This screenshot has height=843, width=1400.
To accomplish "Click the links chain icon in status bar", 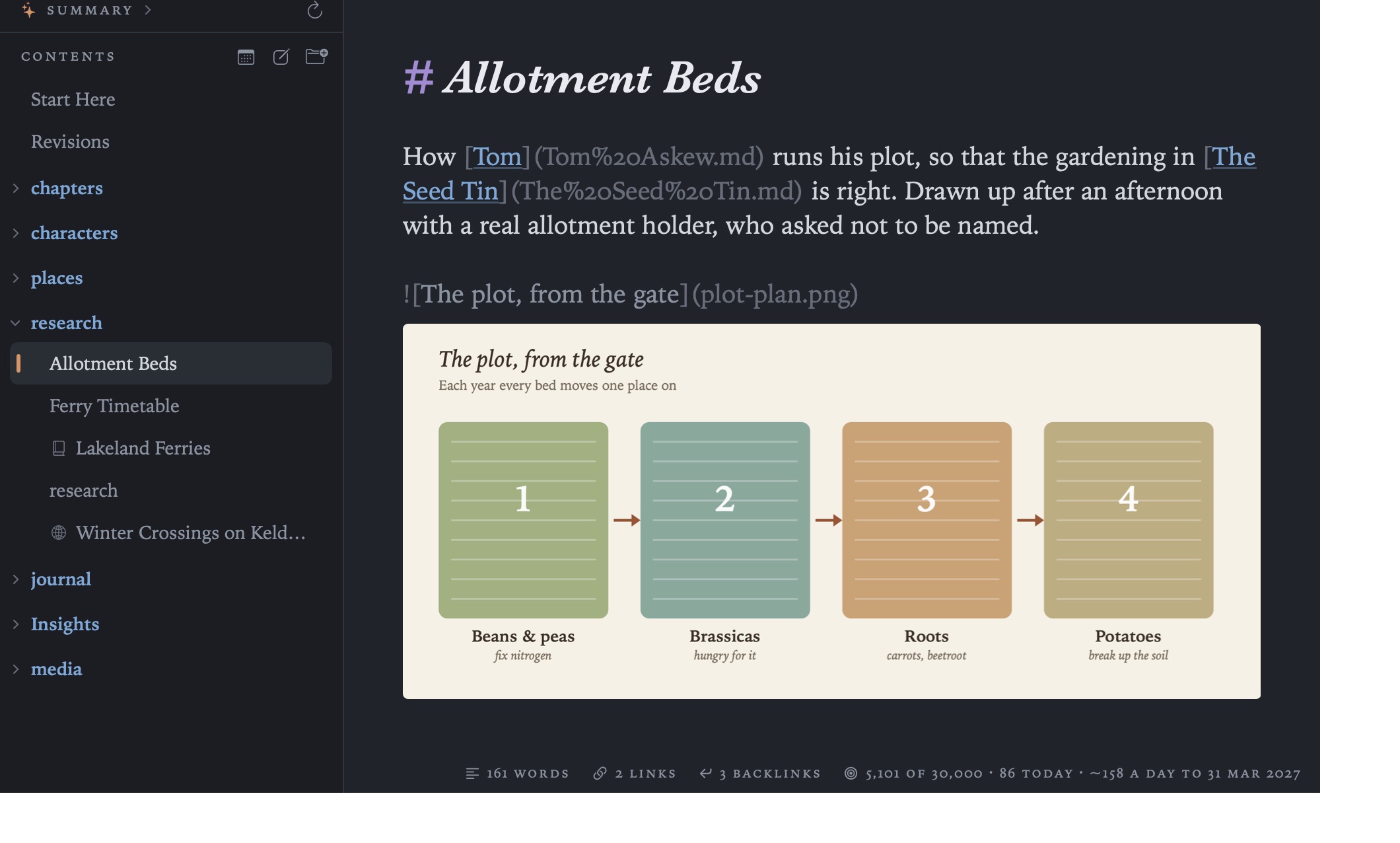I will (x=600, y=773).
